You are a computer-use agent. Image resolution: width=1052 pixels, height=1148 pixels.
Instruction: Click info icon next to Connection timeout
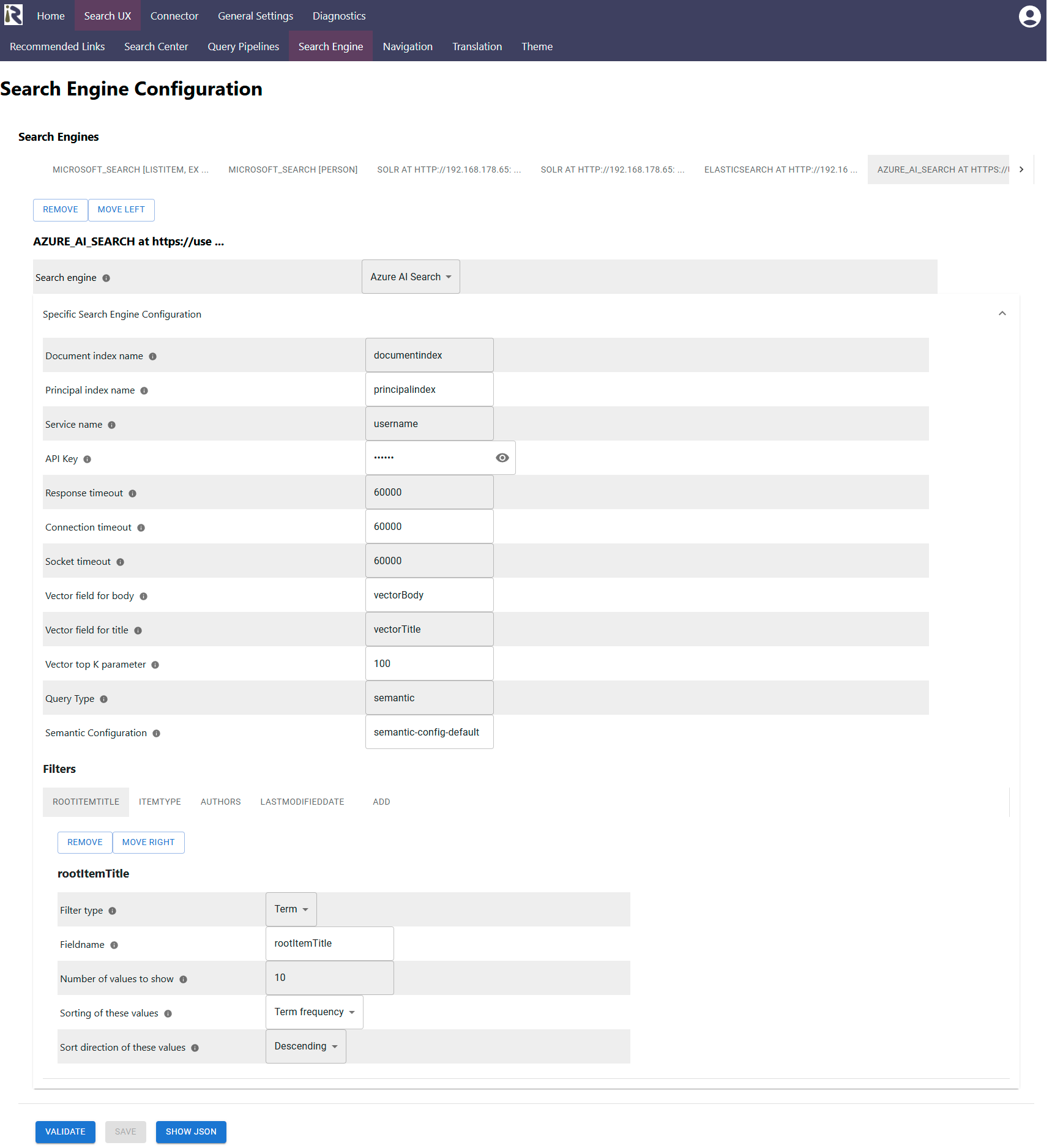(x=141, y=527)
